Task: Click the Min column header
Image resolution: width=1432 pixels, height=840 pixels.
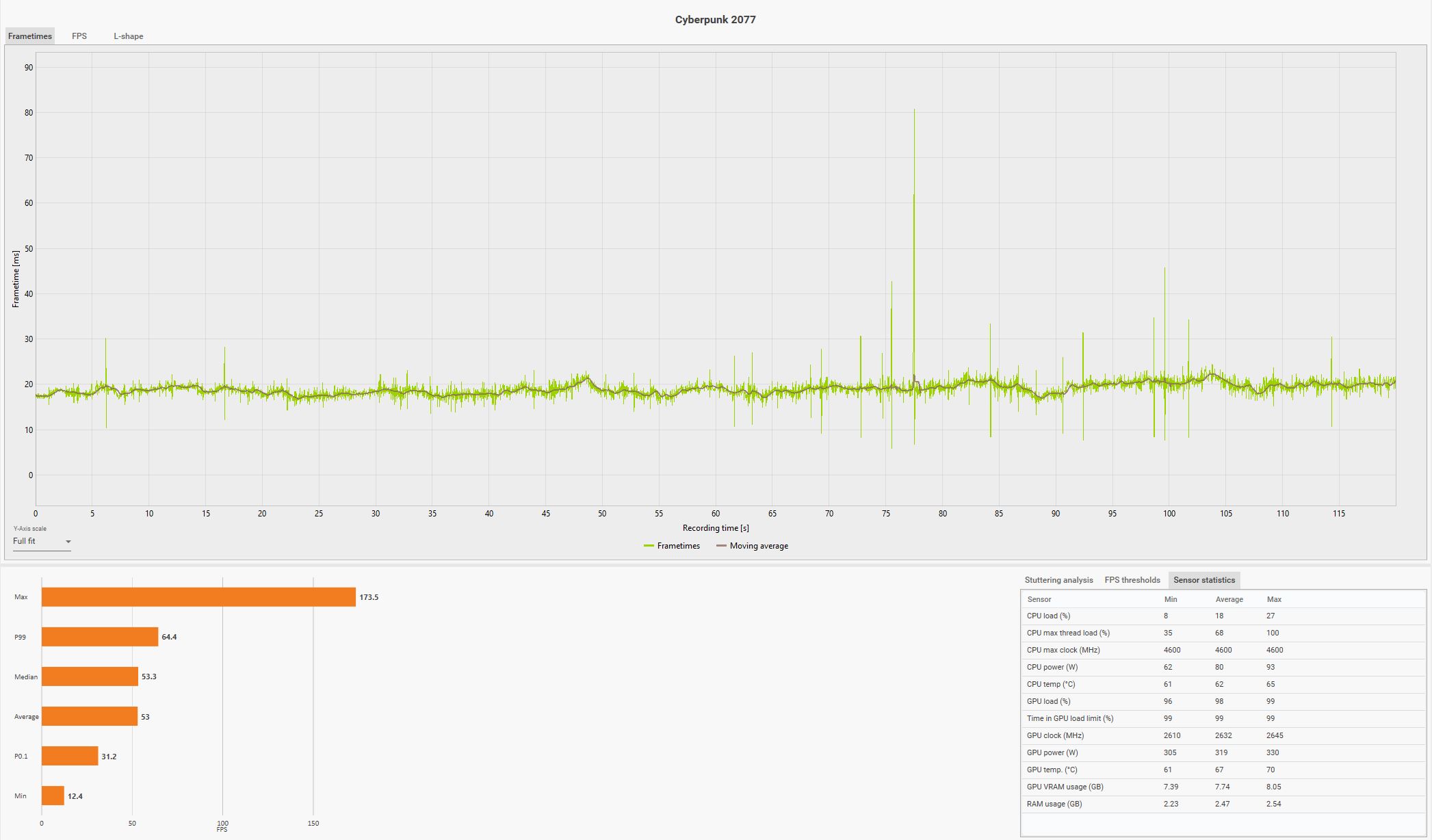Action: pos(1170,599)
